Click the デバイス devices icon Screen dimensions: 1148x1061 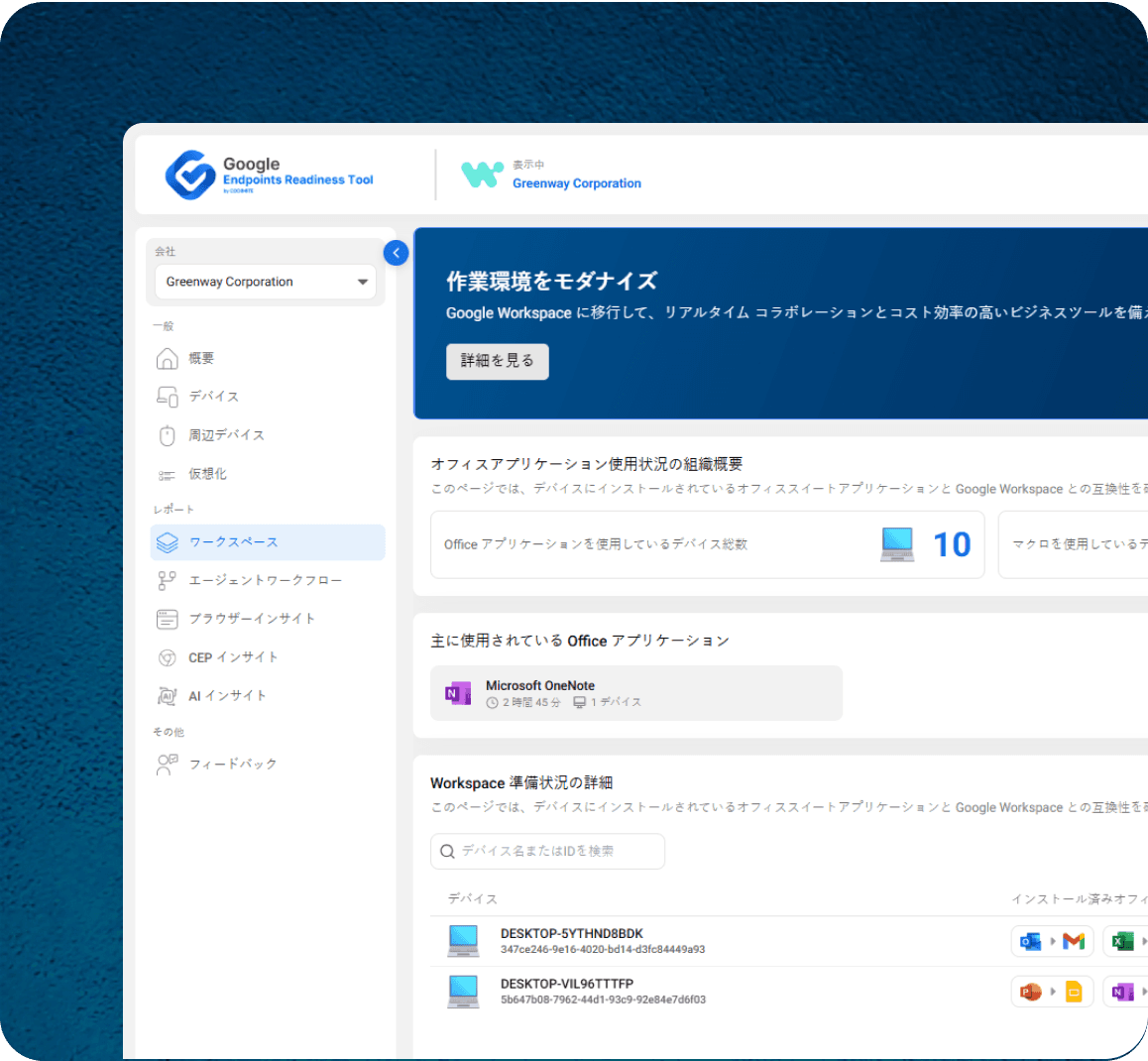pos(167,396)
